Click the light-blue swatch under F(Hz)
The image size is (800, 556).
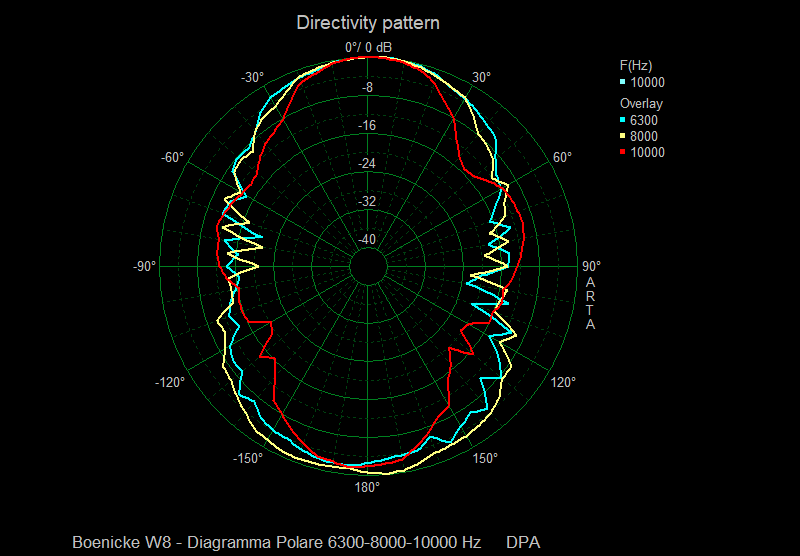coord(623,83)
